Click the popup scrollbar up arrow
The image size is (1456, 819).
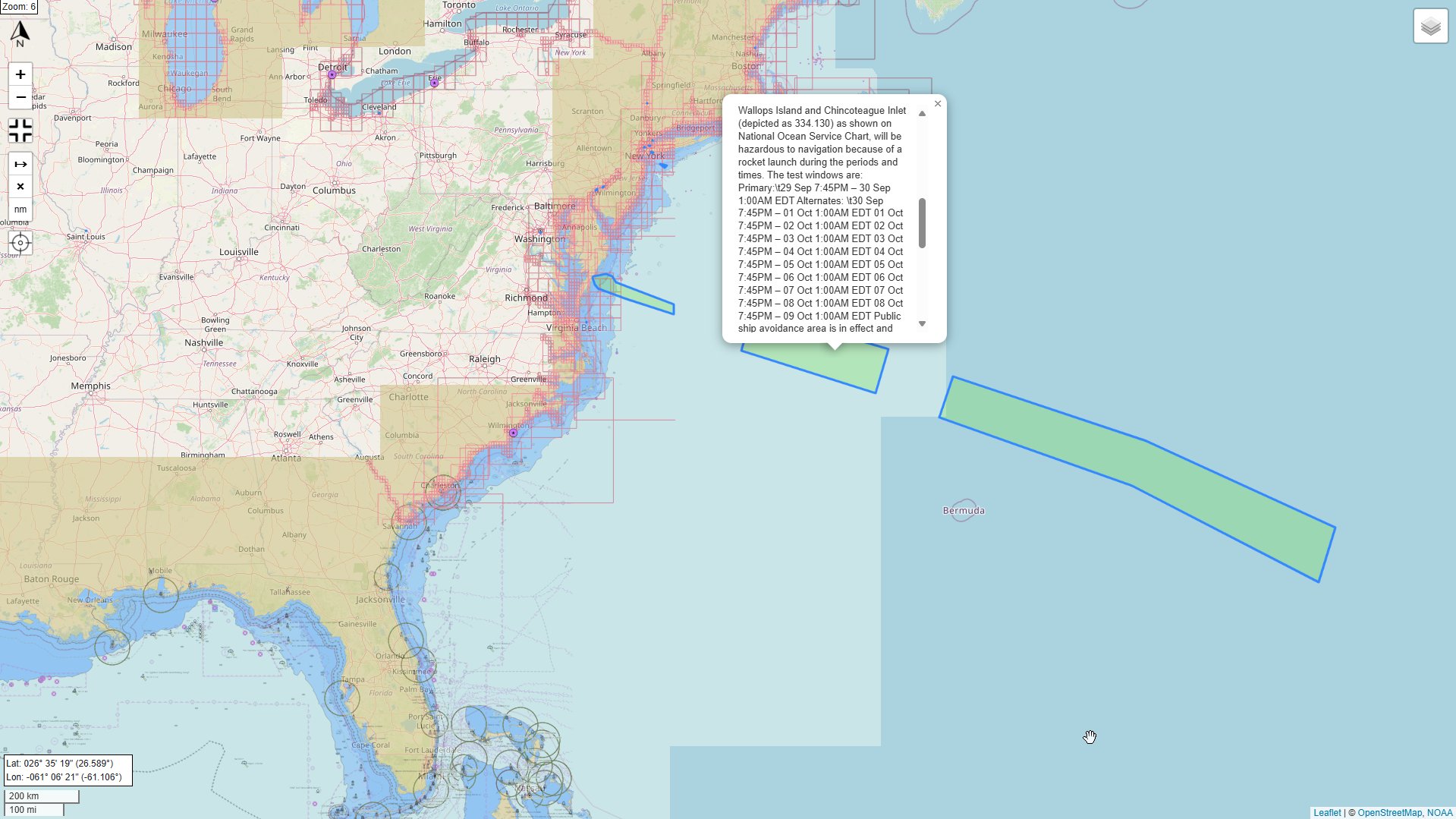[x=922, y=114]
